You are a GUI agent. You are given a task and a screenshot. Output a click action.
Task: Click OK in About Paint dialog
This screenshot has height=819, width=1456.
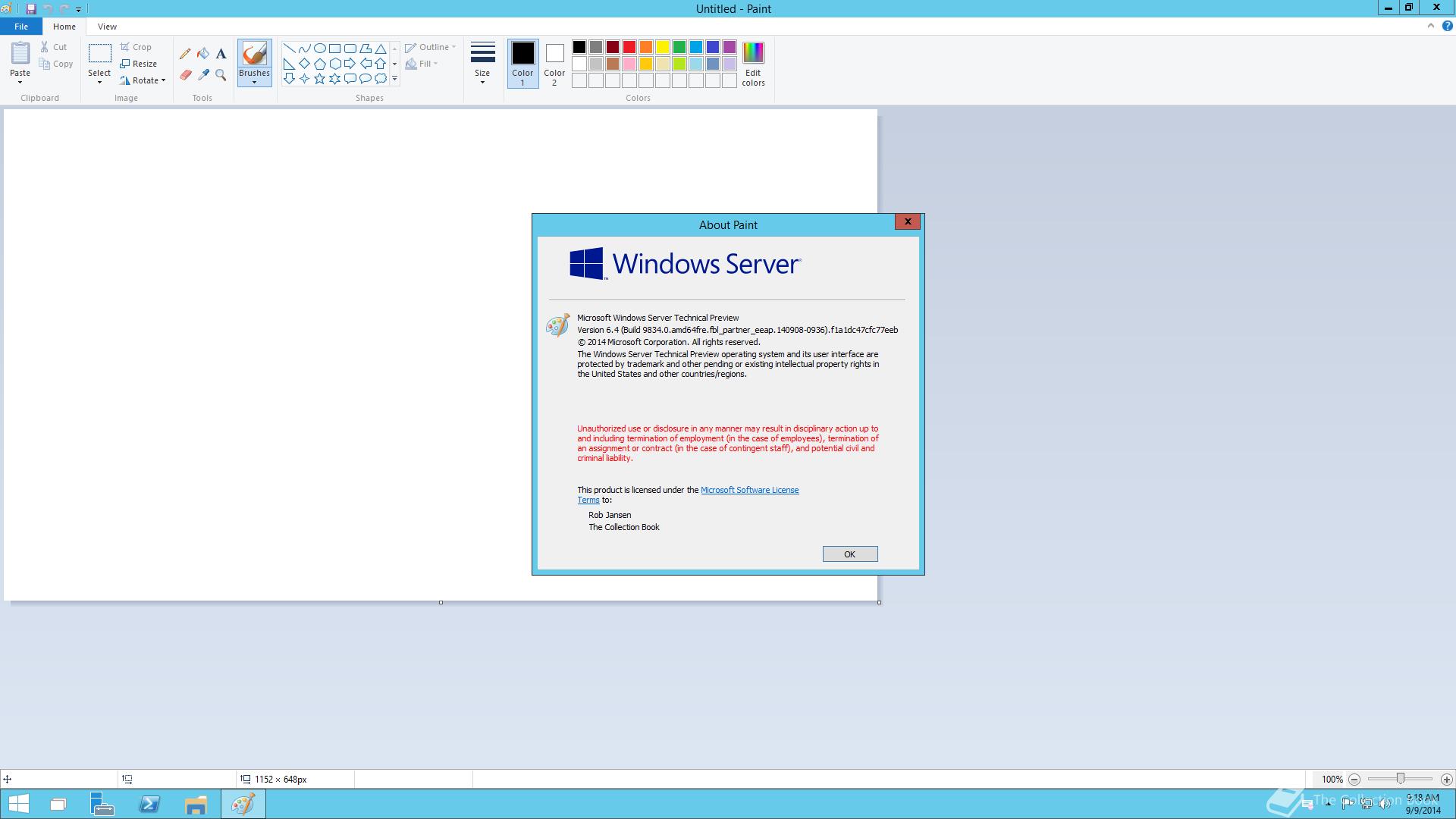[x=850, y=554]
